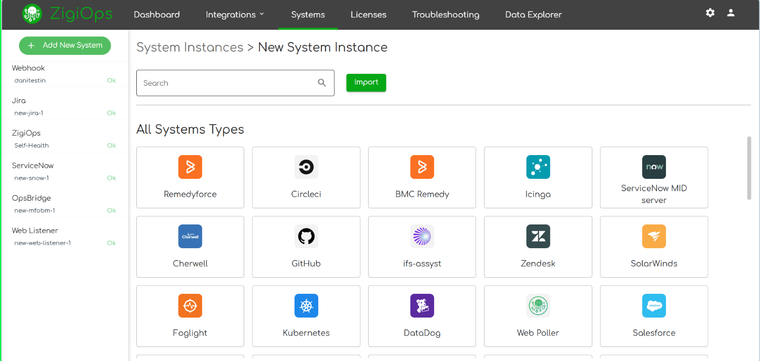Pick the Icinga system icon
This screenshot has height=361, width=760.
pyautogui.click(x=538, y=167)
